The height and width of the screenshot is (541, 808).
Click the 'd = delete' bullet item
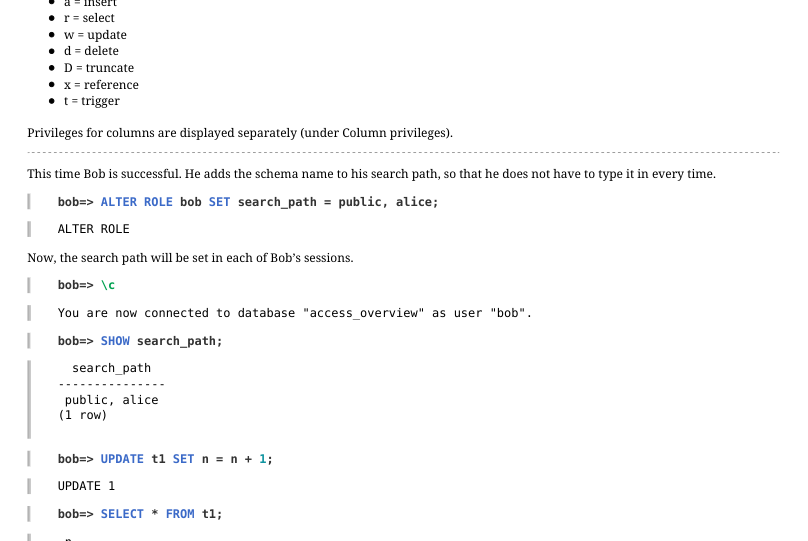pos(91,51)
